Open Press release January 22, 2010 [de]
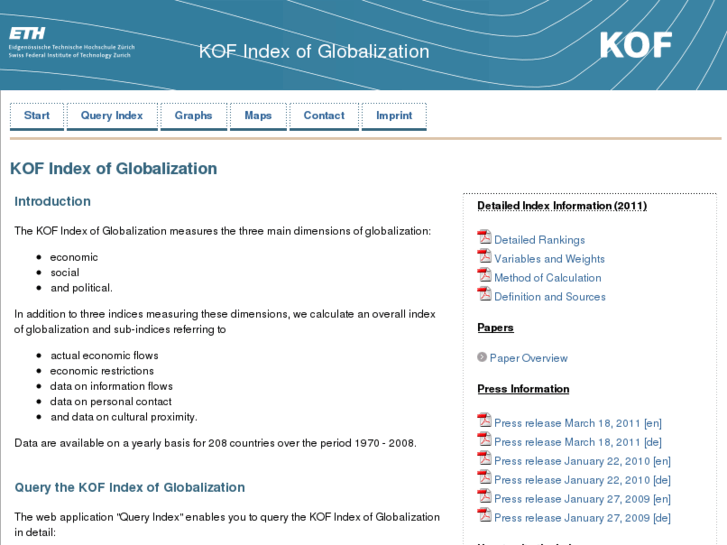The width and height of the screenshot is (727, 545). coord(582,481)
